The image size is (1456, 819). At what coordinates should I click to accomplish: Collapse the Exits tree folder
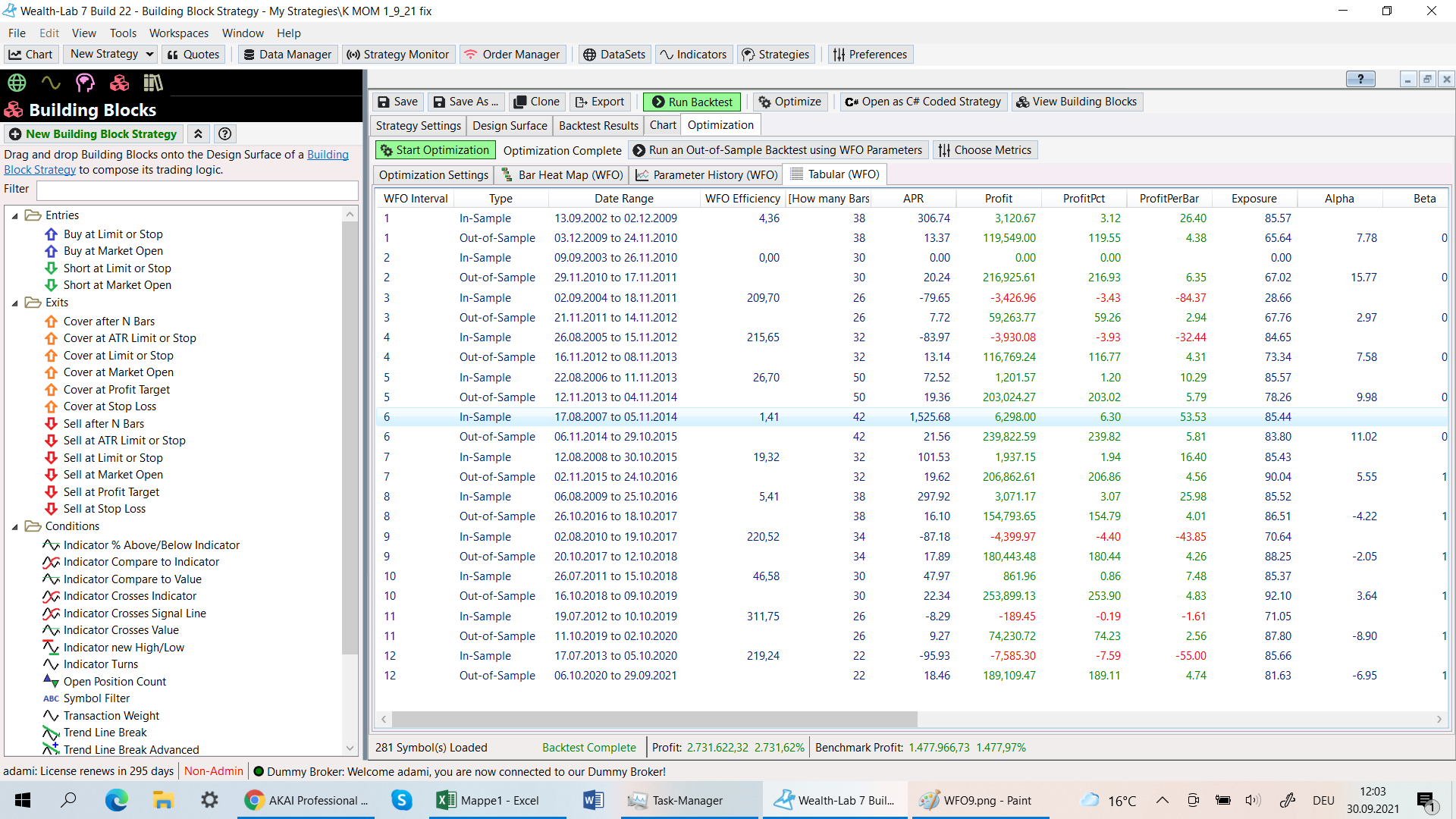pos(14,303)
